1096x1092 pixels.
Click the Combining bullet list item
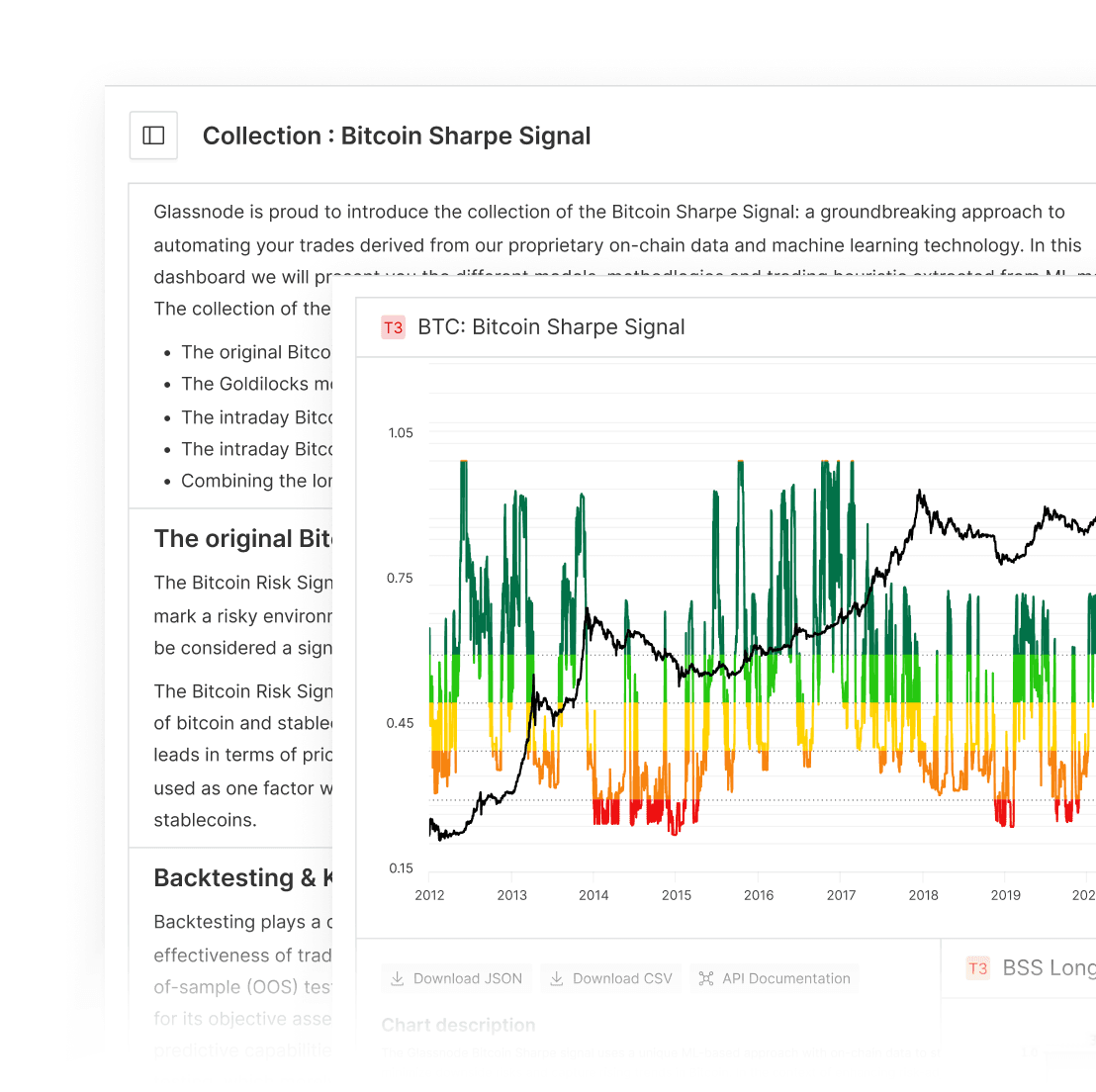point(257,481)
